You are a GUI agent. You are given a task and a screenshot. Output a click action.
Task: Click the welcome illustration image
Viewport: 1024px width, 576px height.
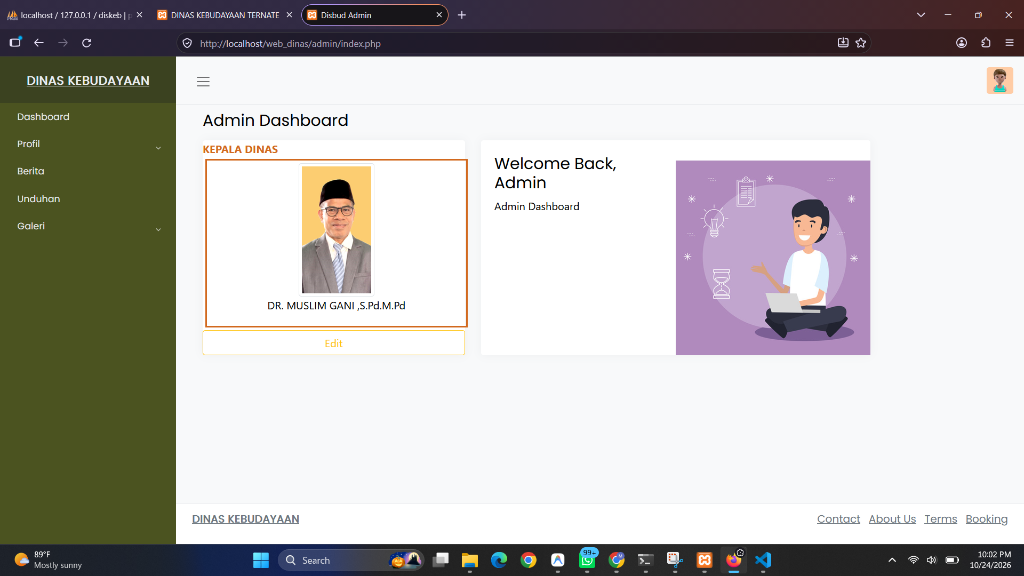click(773, 257)
